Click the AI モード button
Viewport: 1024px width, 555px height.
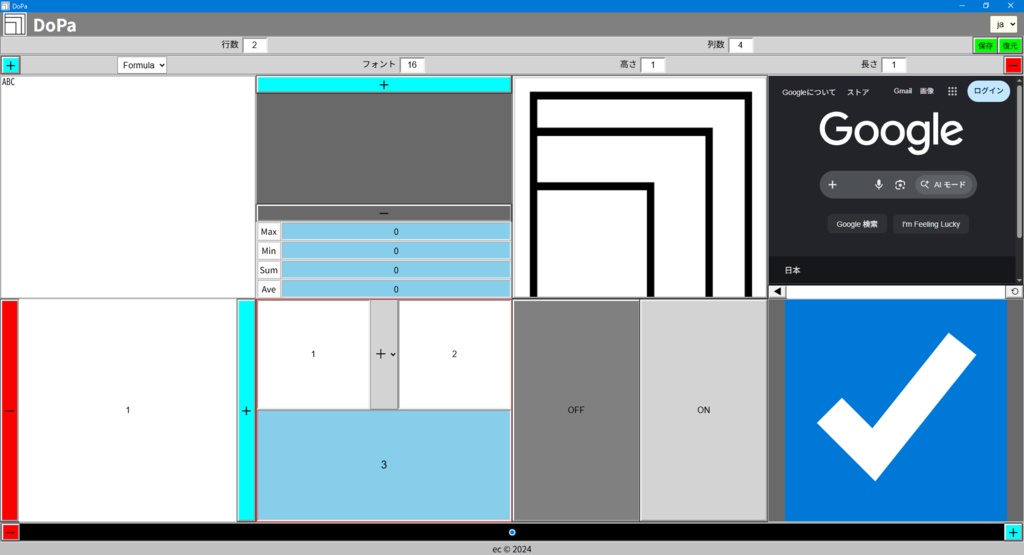click(x=943, y=185)
